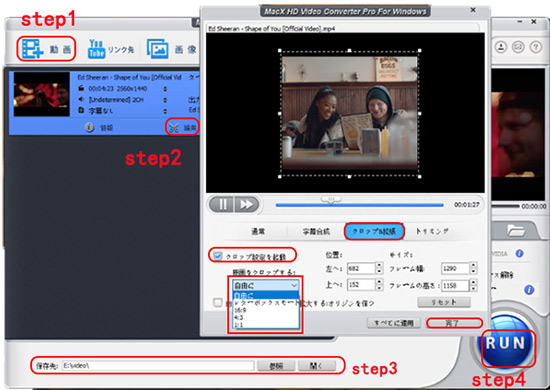Click the info (情報) icon under video
The image size is (550, 390).
[x=89, y=127]
